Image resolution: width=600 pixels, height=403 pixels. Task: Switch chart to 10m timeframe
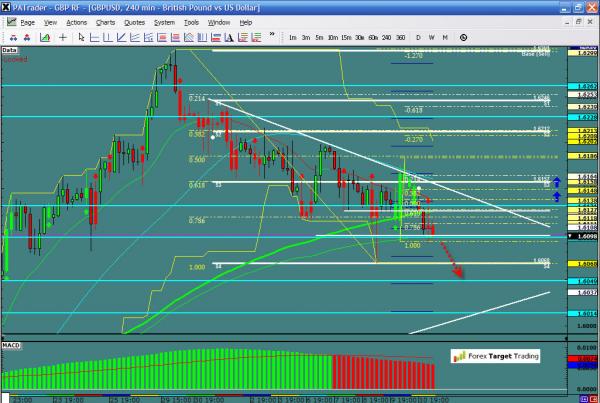point(333,38)
